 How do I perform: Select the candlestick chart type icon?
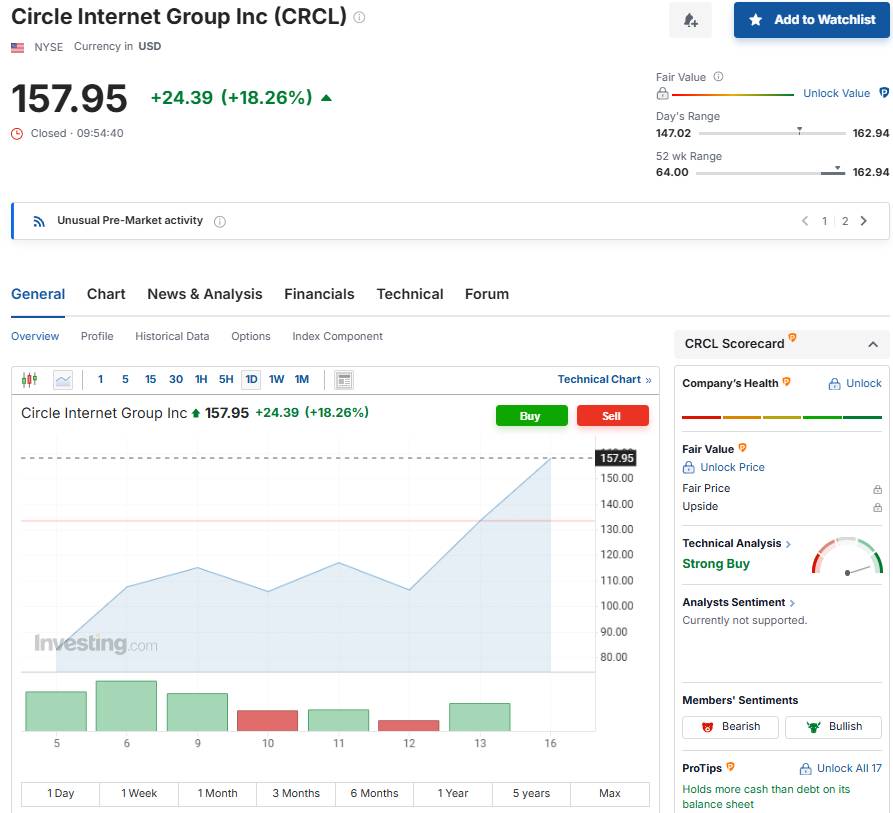point(29,379)
